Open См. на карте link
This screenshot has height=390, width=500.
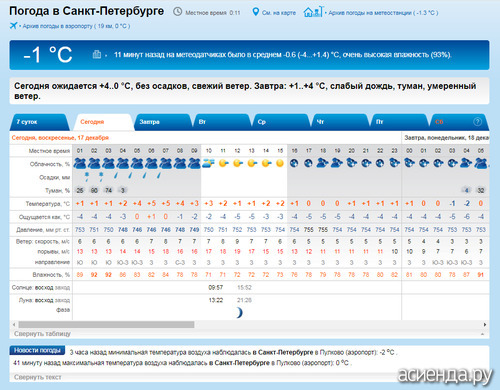coord(279,13)
